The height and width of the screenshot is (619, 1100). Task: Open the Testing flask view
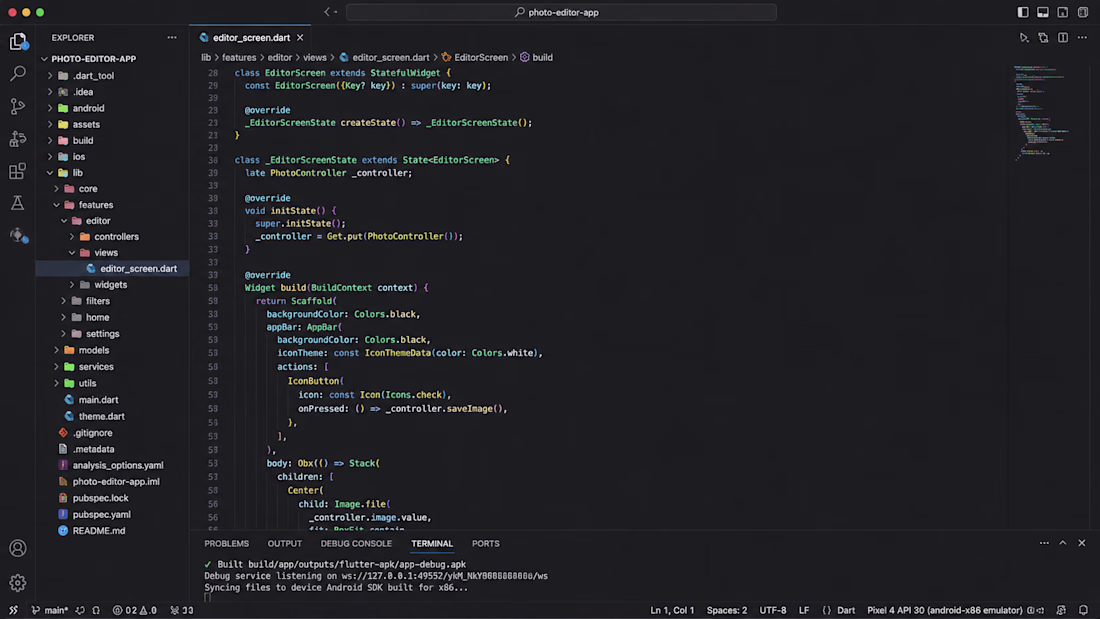[18, 204]
